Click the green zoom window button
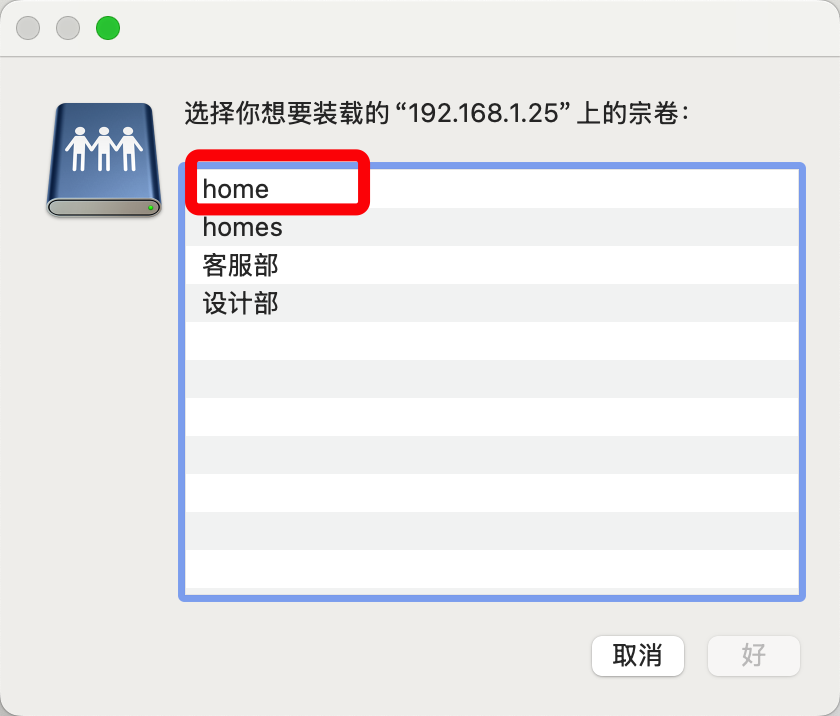Screen dimensions: 840x716 (x=107, y=28)
